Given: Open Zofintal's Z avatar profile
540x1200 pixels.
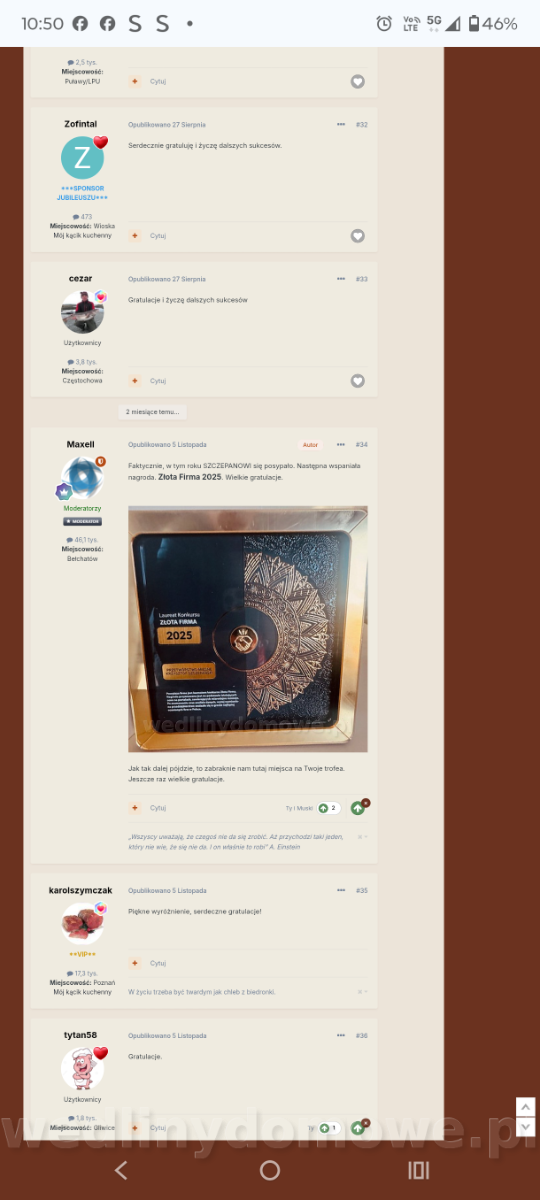Looking at the screenshot, I should (x=82, y=158).
